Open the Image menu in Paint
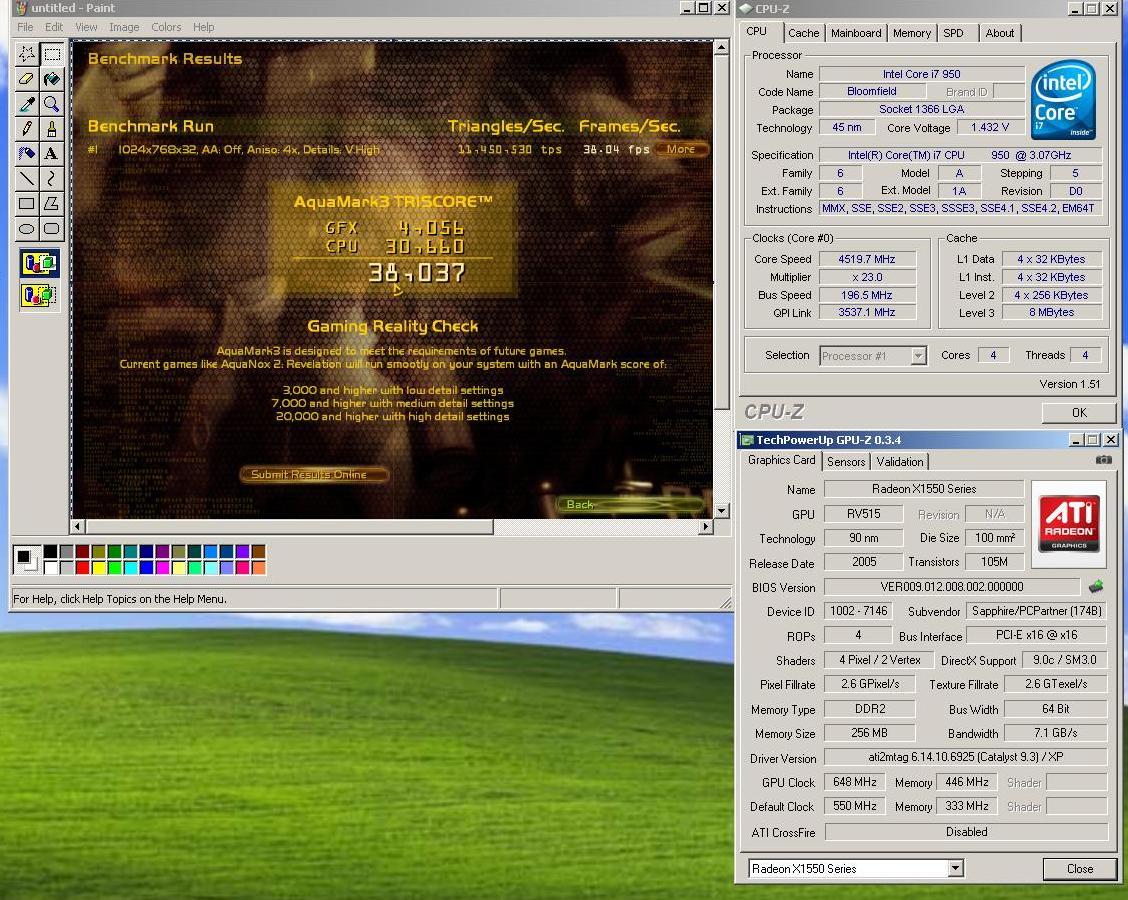 (x=124, y=27)
